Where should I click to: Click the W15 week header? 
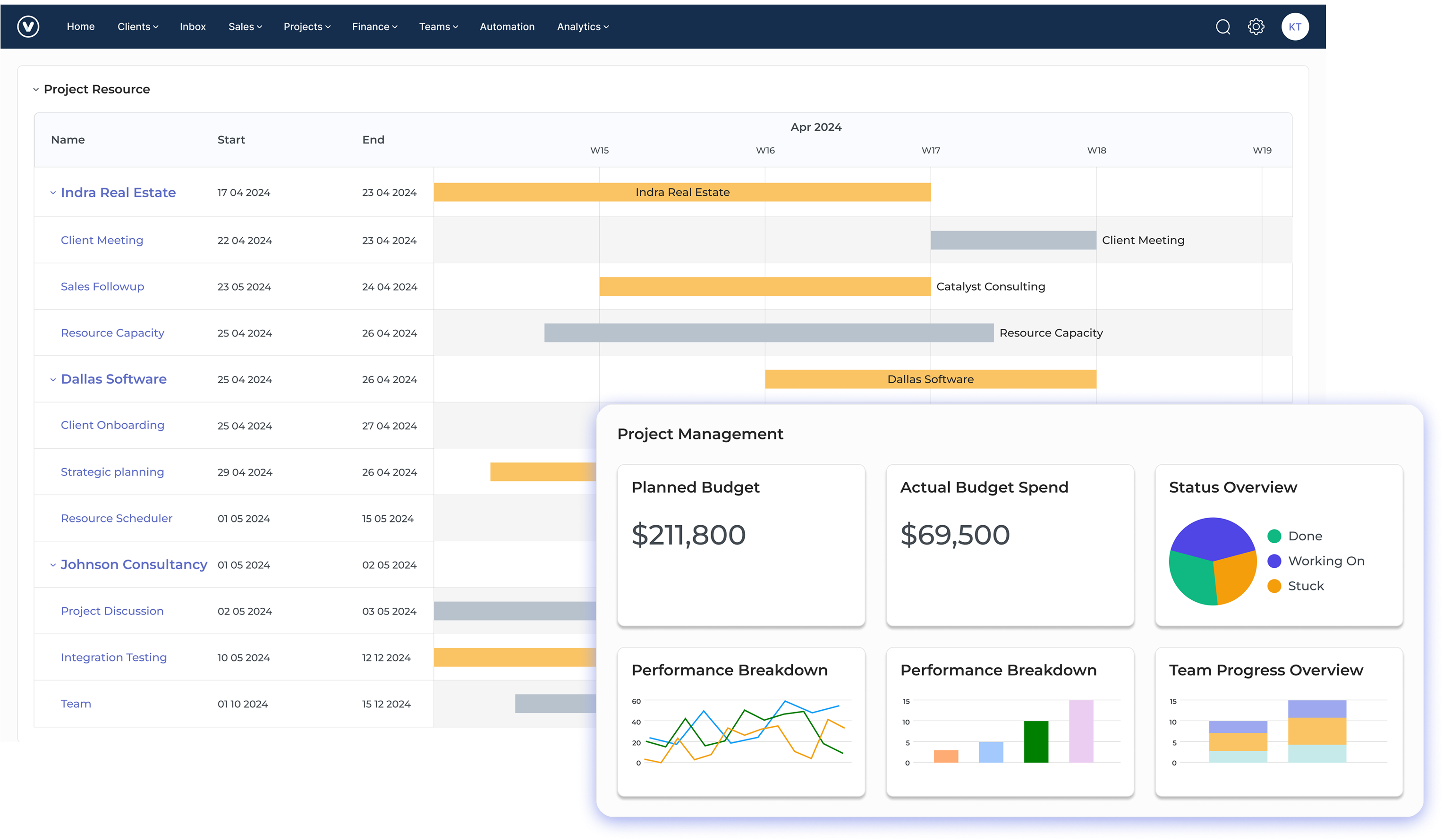coord(600,151)
